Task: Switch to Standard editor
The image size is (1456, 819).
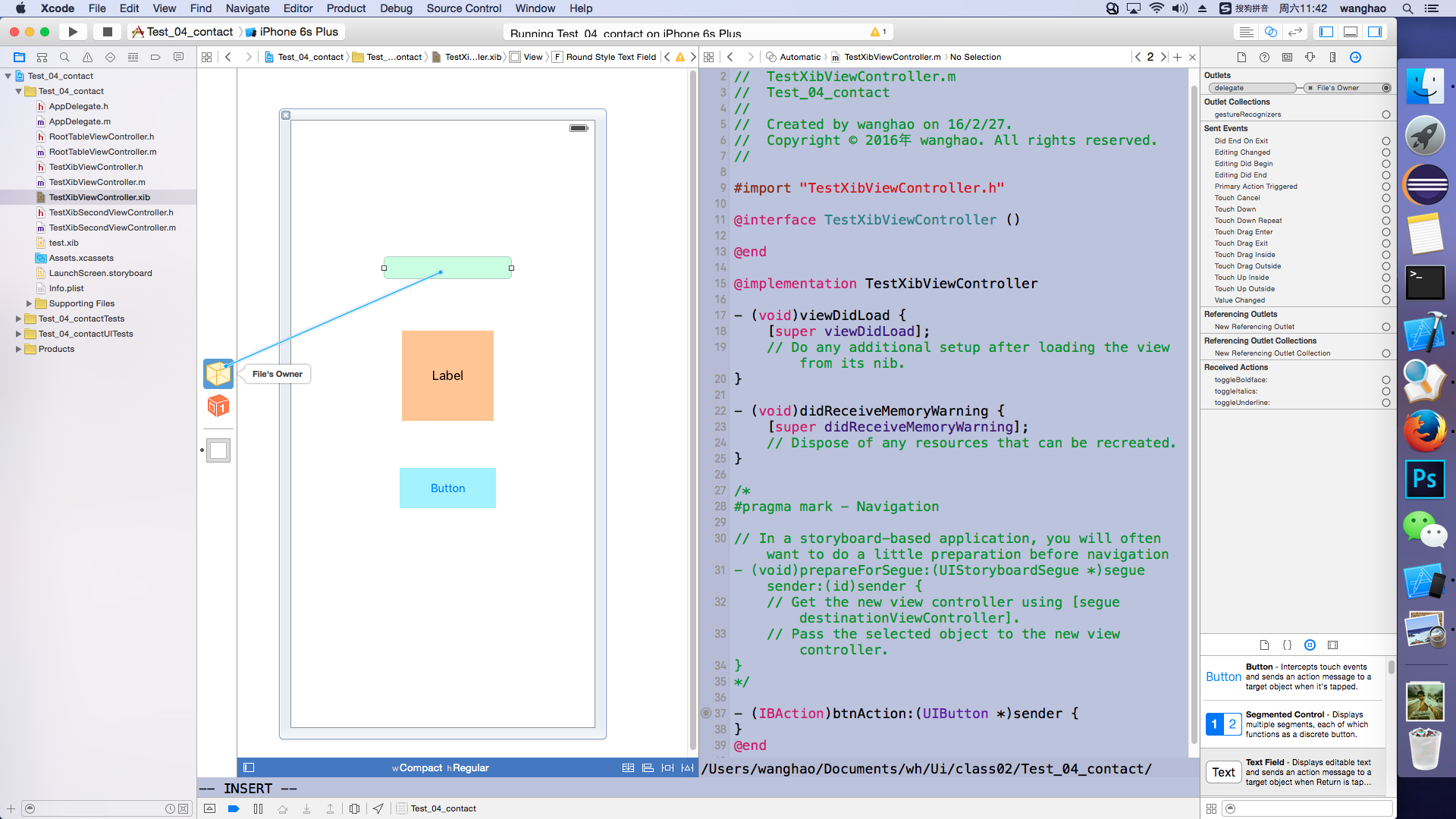Action: click(x=1246, y=32)
